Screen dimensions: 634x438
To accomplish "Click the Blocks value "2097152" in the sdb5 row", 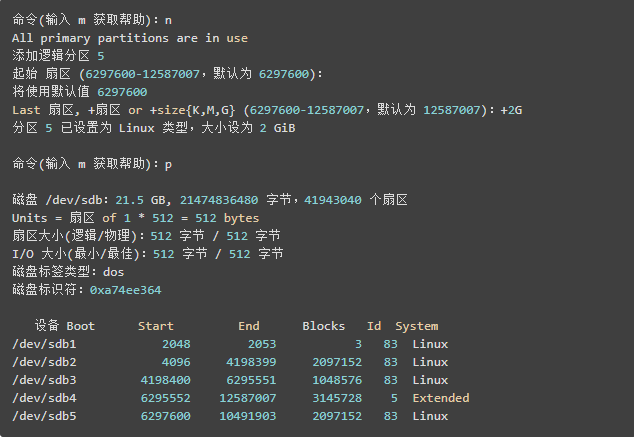I will pyautogui.click(x=337, y=416).
